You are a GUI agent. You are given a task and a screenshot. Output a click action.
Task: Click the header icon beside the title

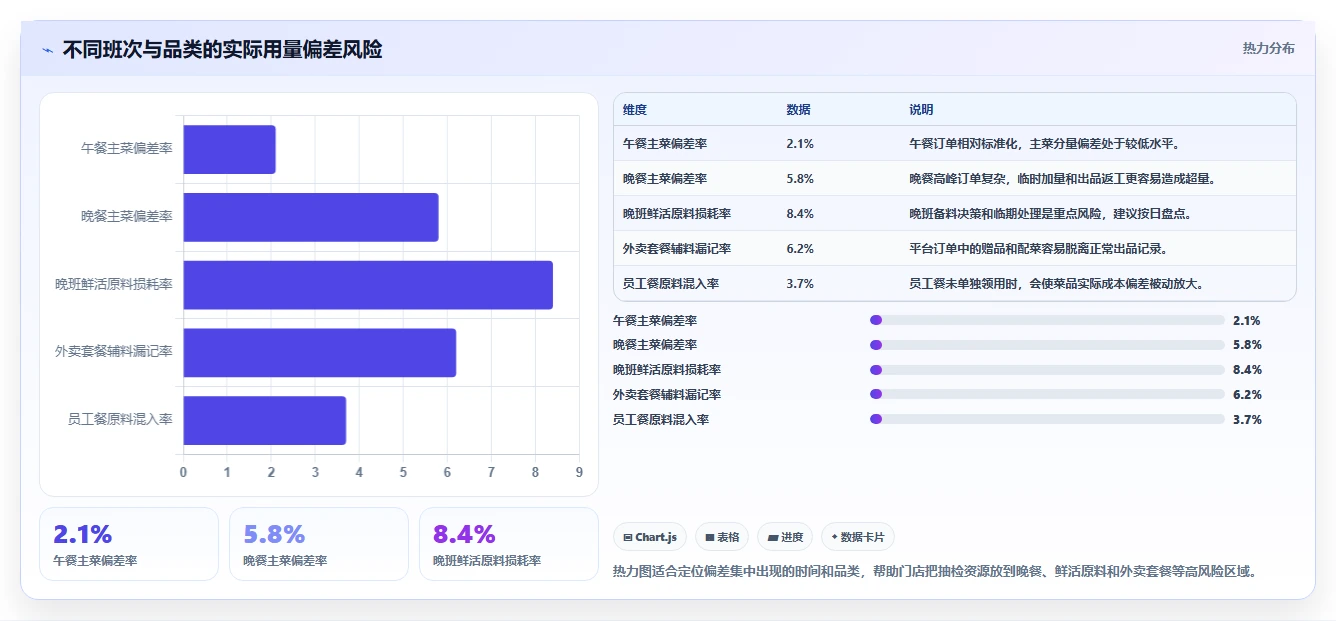pos(47,50)
